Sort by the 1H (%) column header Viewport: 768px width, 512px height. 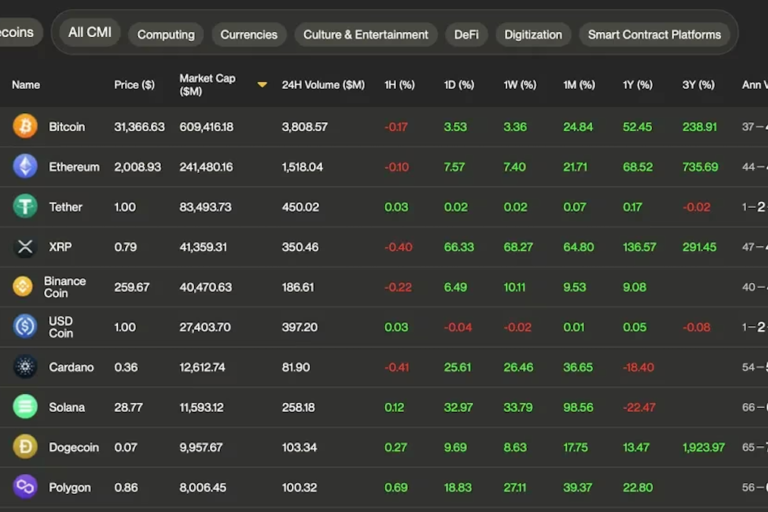pyautogui.click(x=400, y=85)
